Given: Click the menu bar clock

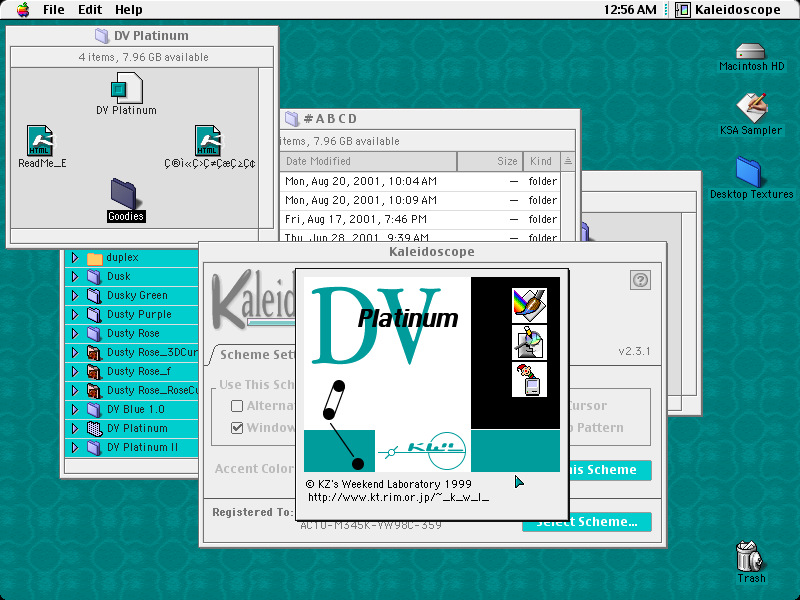Looking at the screenshot, I should [x=630, y=10].
